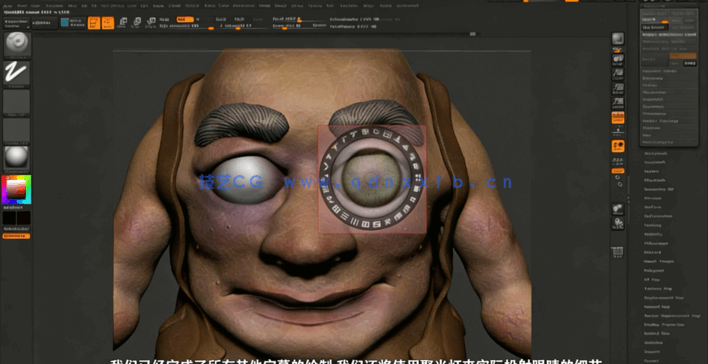Screen dimensions: 708x364
Task: Toggle the Mrgb channel button
Action: (164, 19)
